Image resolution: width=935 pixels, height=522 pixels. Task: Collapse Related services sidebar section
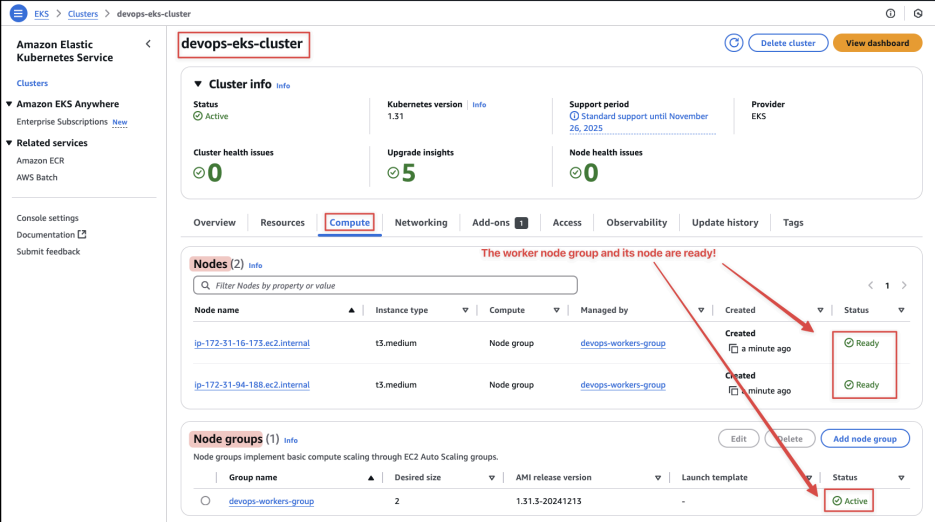(9, 143)
